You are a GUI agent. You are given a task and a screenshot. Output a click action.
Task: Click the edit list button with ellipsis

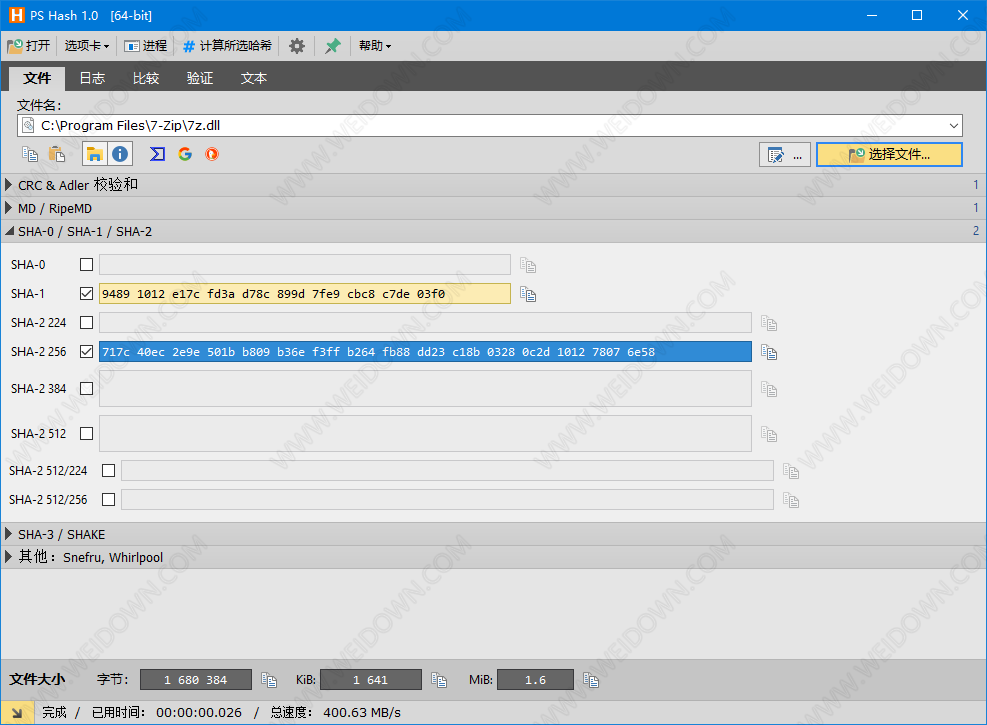point(784,155)
